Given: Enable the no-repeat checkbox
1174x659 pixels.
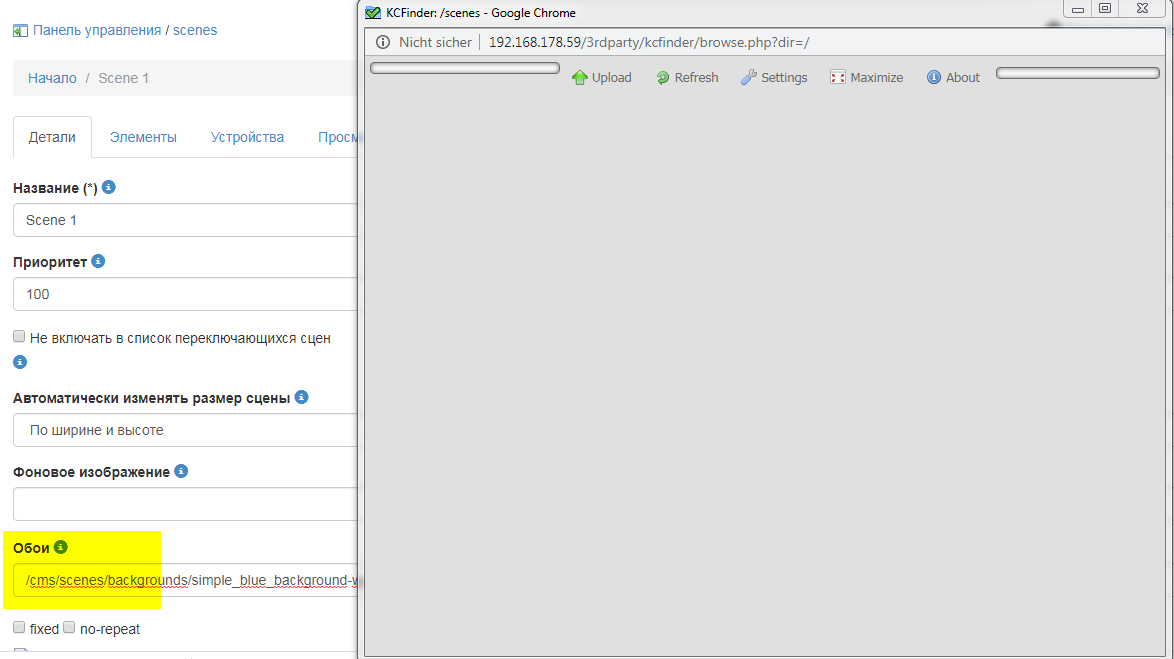Looking at the screenshot, I should (69, 628).
